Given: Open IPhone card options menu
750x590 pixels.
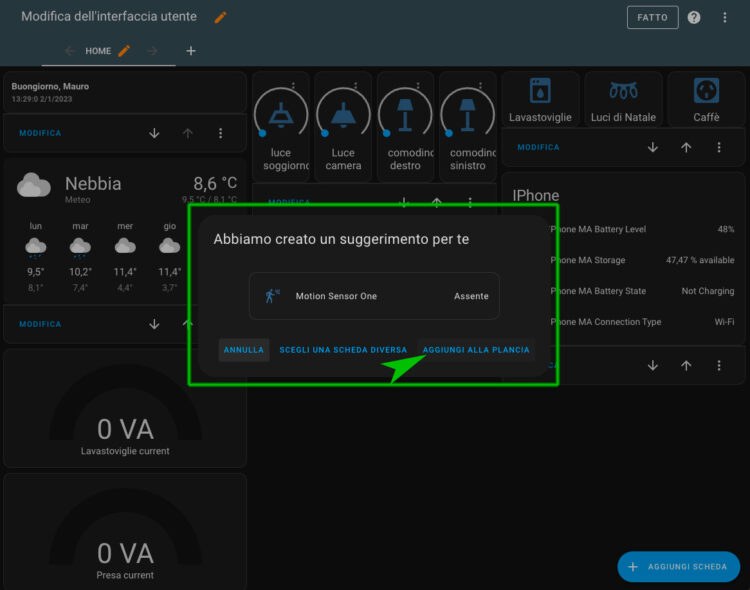Looking at the screenshot, I should coord(719,366).
